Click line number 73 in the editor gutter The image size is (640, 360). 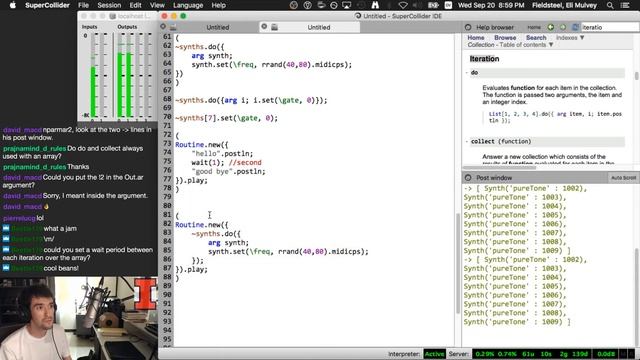click(167, 144)
